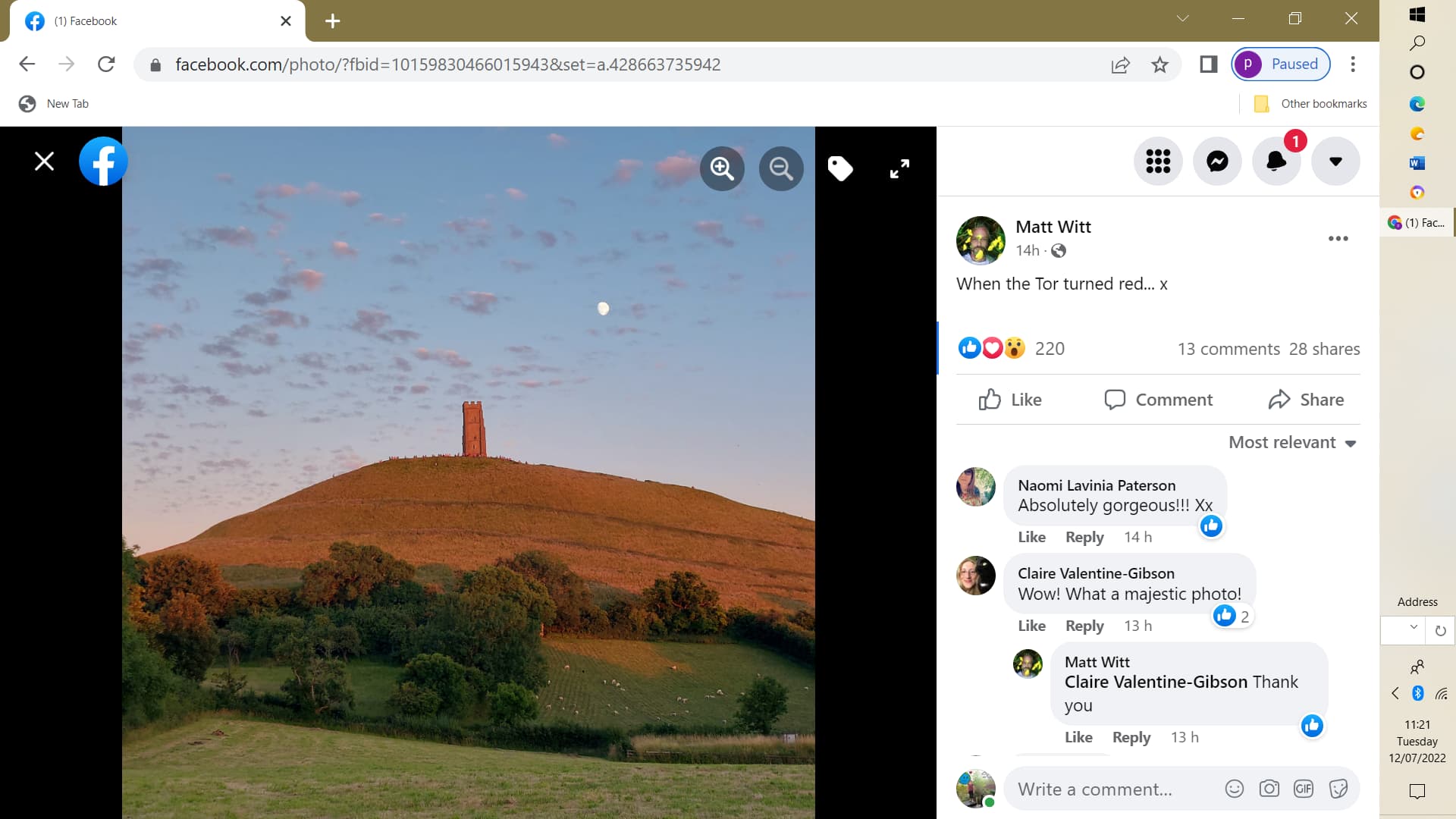Zoom out of the photo
The height and width of the screenshot is (819, 1456).
(781, 168)
